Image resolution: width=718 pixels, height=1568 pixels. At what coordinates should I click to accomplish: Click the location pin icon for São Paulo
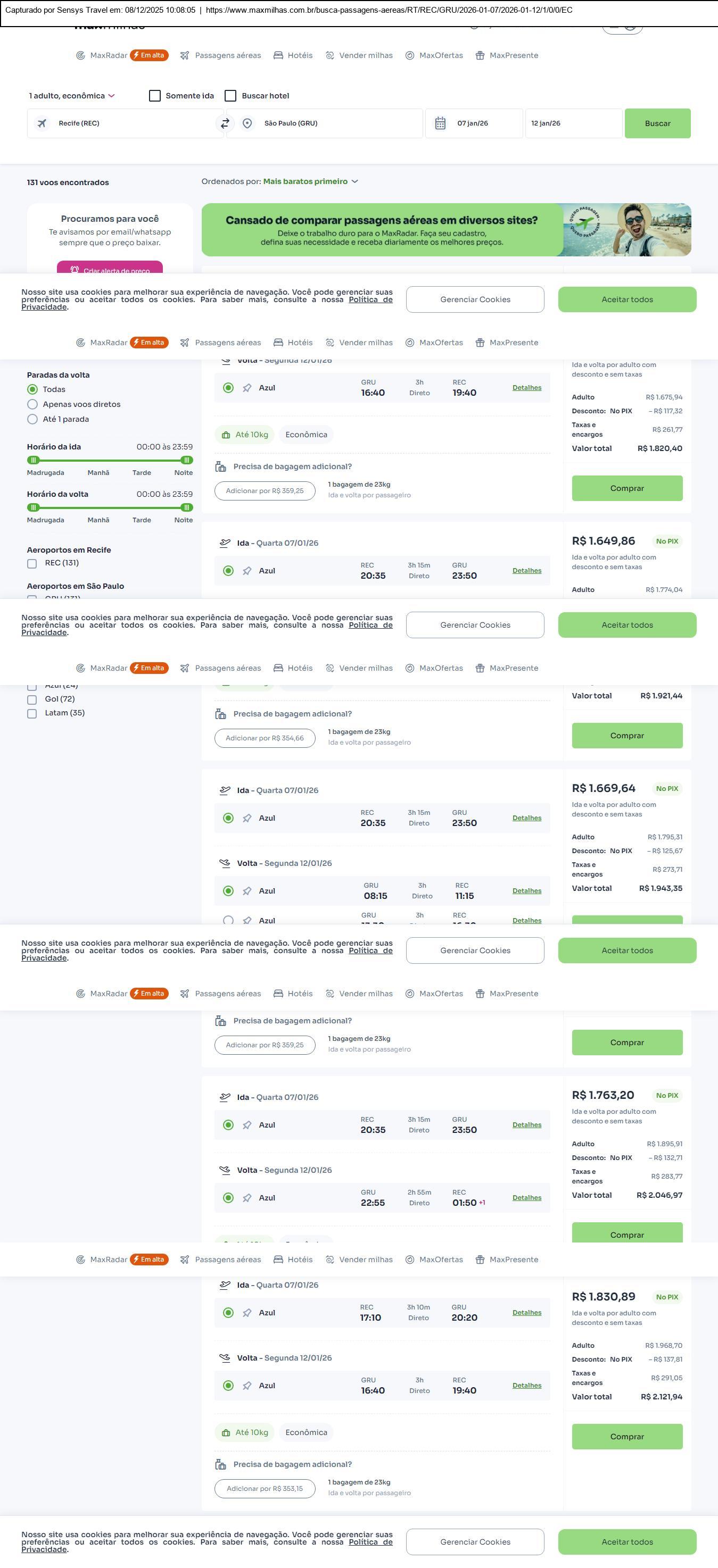tap(247, 123)
